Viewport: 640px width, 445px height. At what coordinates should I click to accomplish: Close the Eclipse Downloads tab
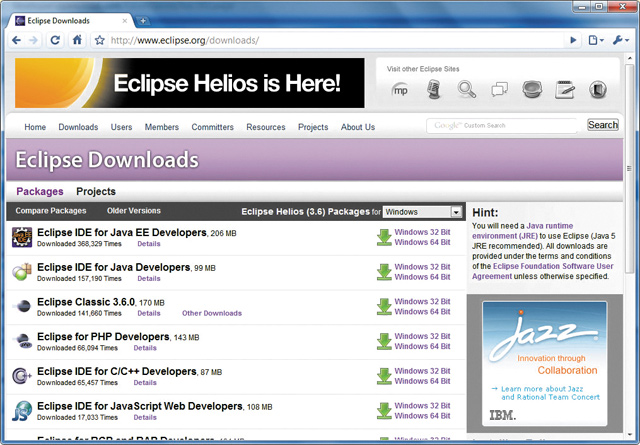124,21
